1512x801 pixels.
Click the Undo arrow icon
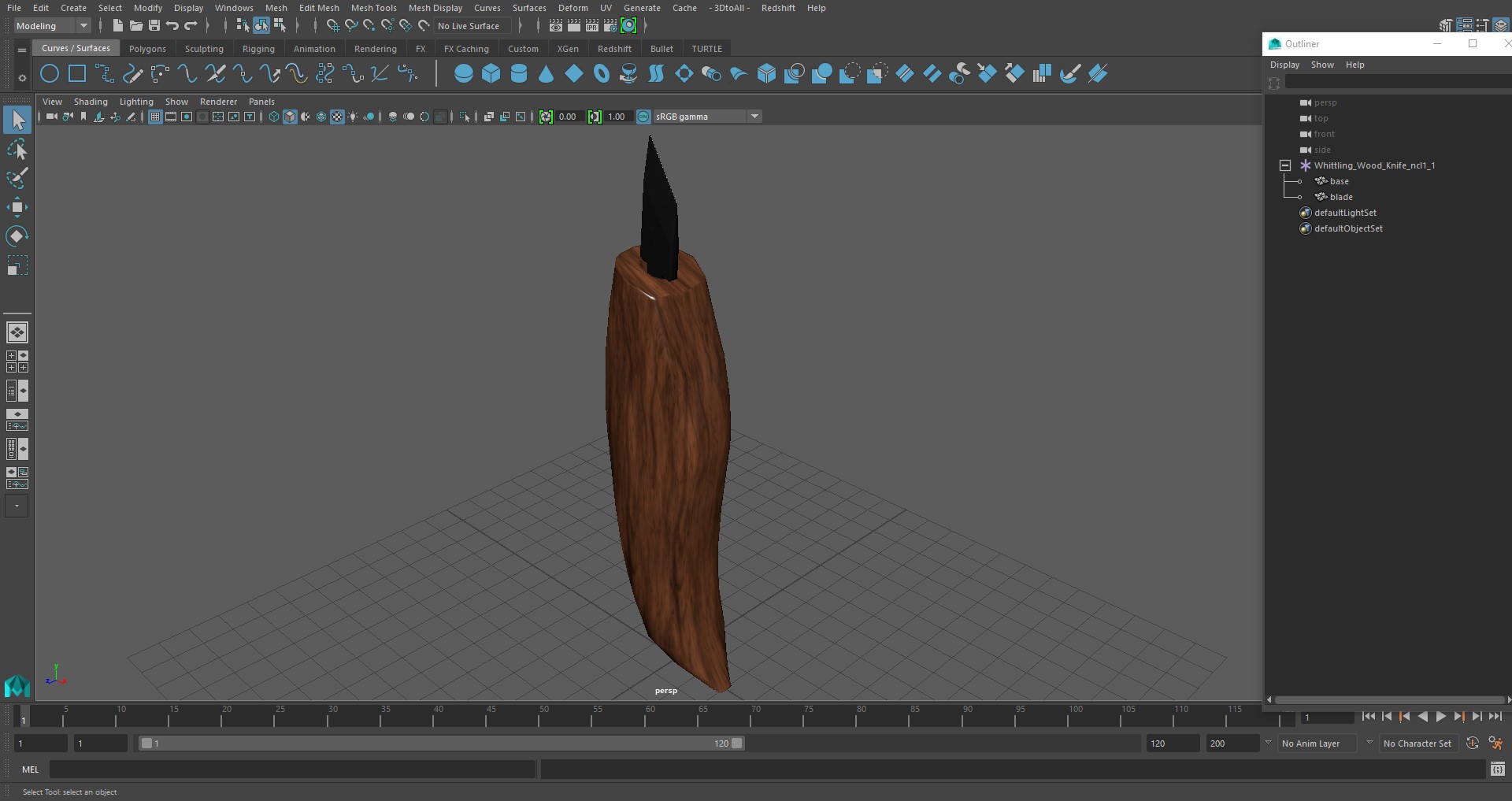[172, 26]
